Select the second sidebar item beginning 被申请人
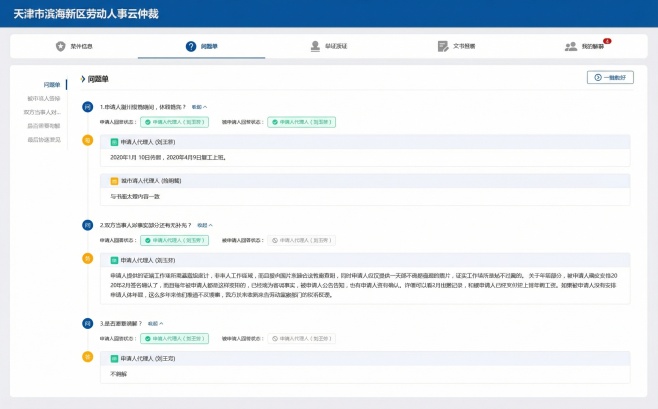The height and width of the screenshot is (409, 658). (x=44, y=99)
